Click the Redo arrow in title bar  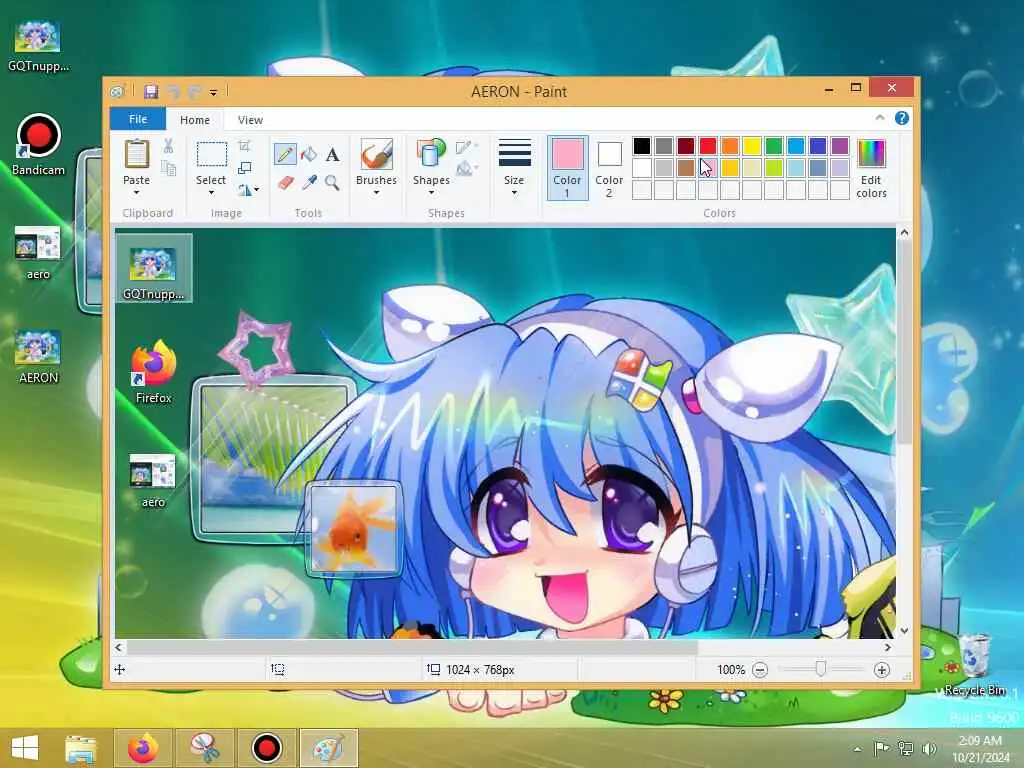(x=194, y=92)
